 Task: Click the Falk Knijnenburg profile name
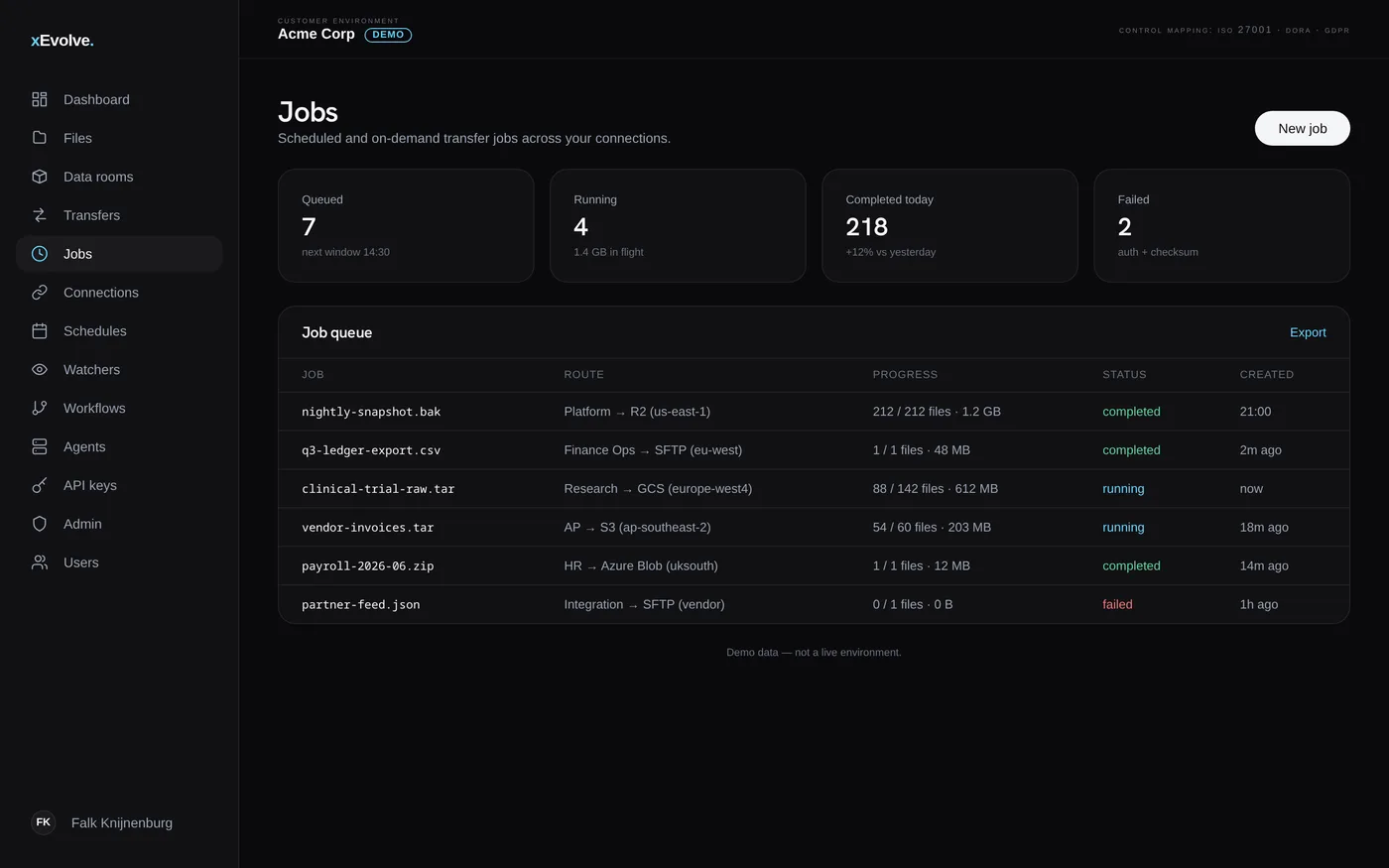122,822
